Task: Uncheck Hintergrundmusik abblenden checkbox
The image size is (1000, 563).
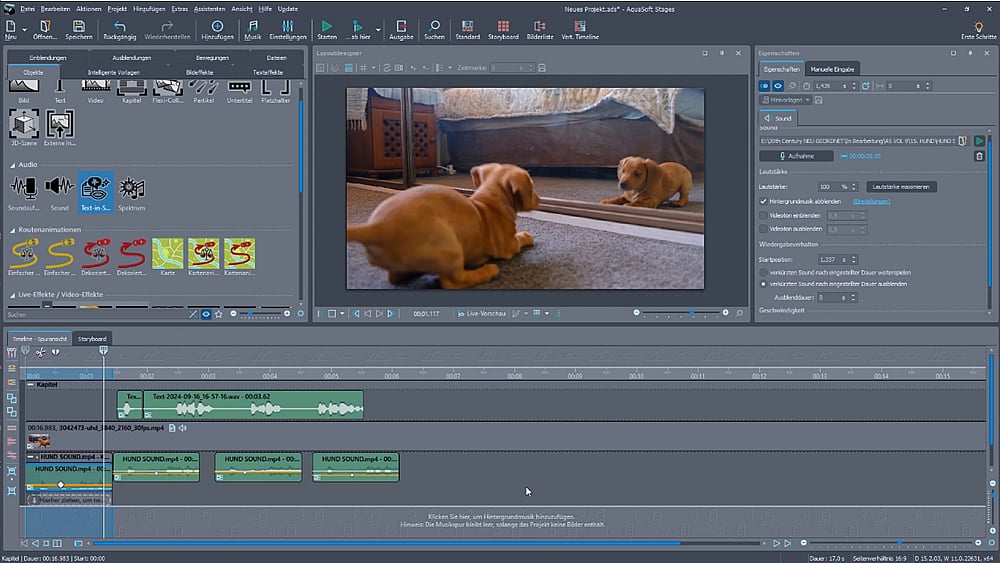Action: pos(764,201)
